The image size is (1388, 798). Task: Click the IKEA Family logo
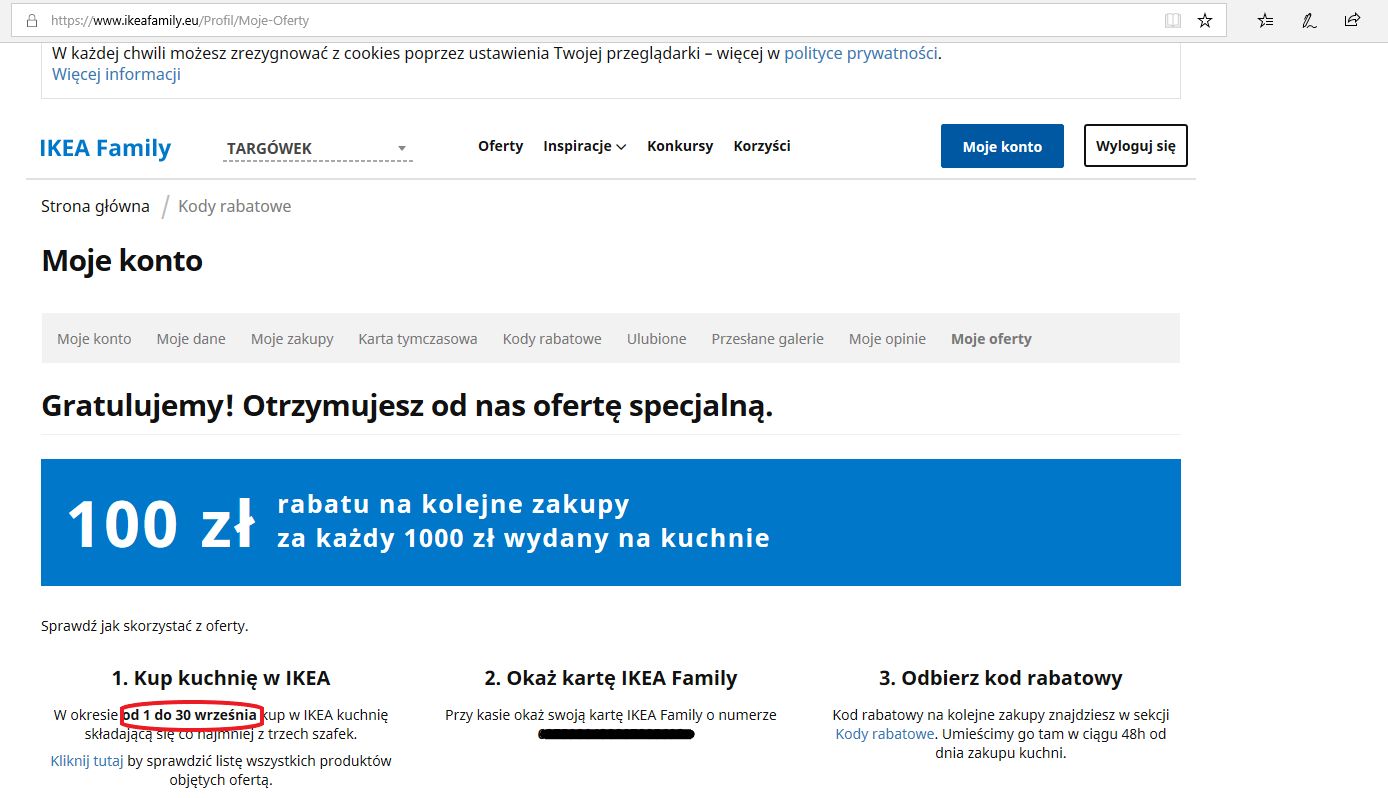(x=105, y=148)
